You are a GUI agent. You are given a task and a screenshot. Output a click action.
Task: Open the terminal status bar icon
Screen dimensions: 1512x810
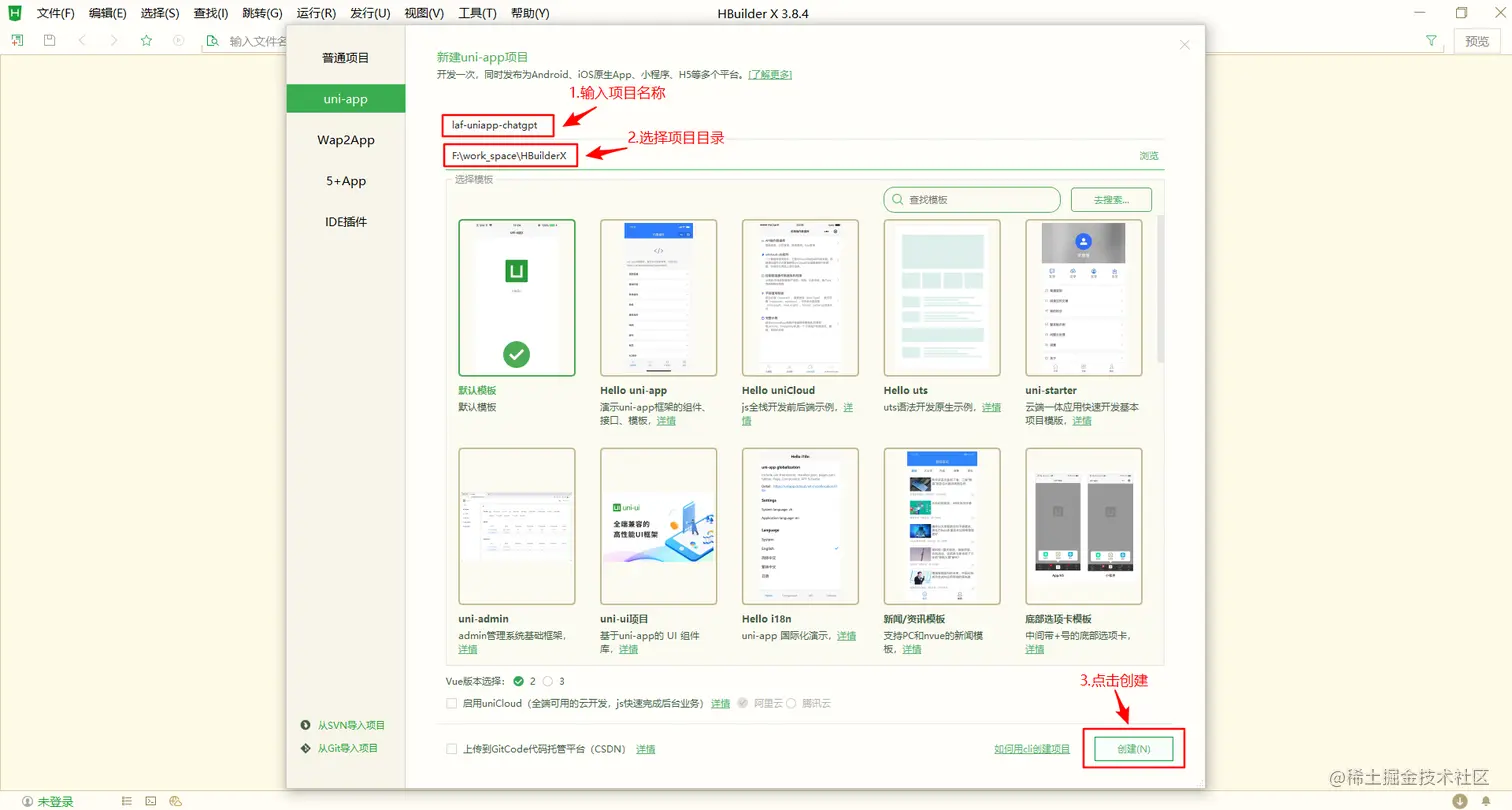pyautogui.click(x=151, y=801)
